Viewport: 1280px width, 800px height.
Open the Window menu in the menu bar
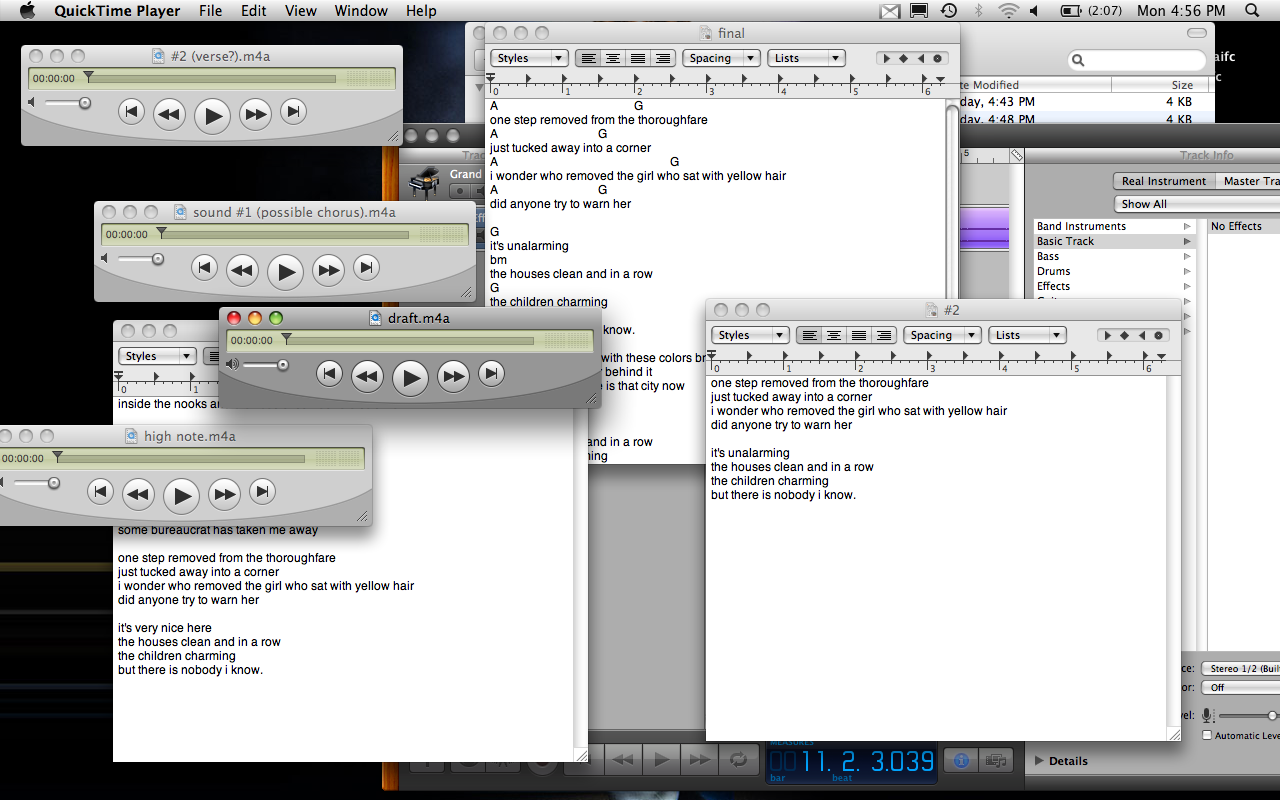[361, 11]
